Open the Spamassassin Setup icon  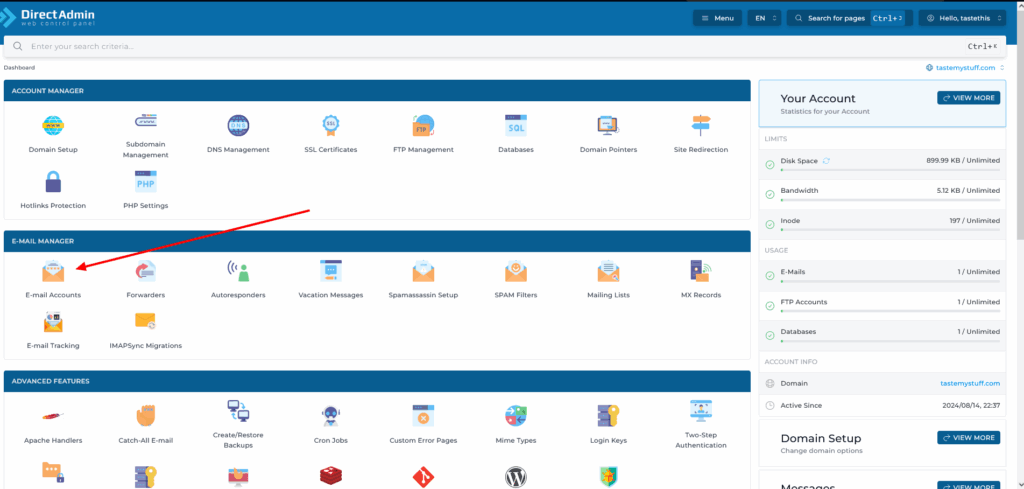pyautogui.click(x=423, y=271)
